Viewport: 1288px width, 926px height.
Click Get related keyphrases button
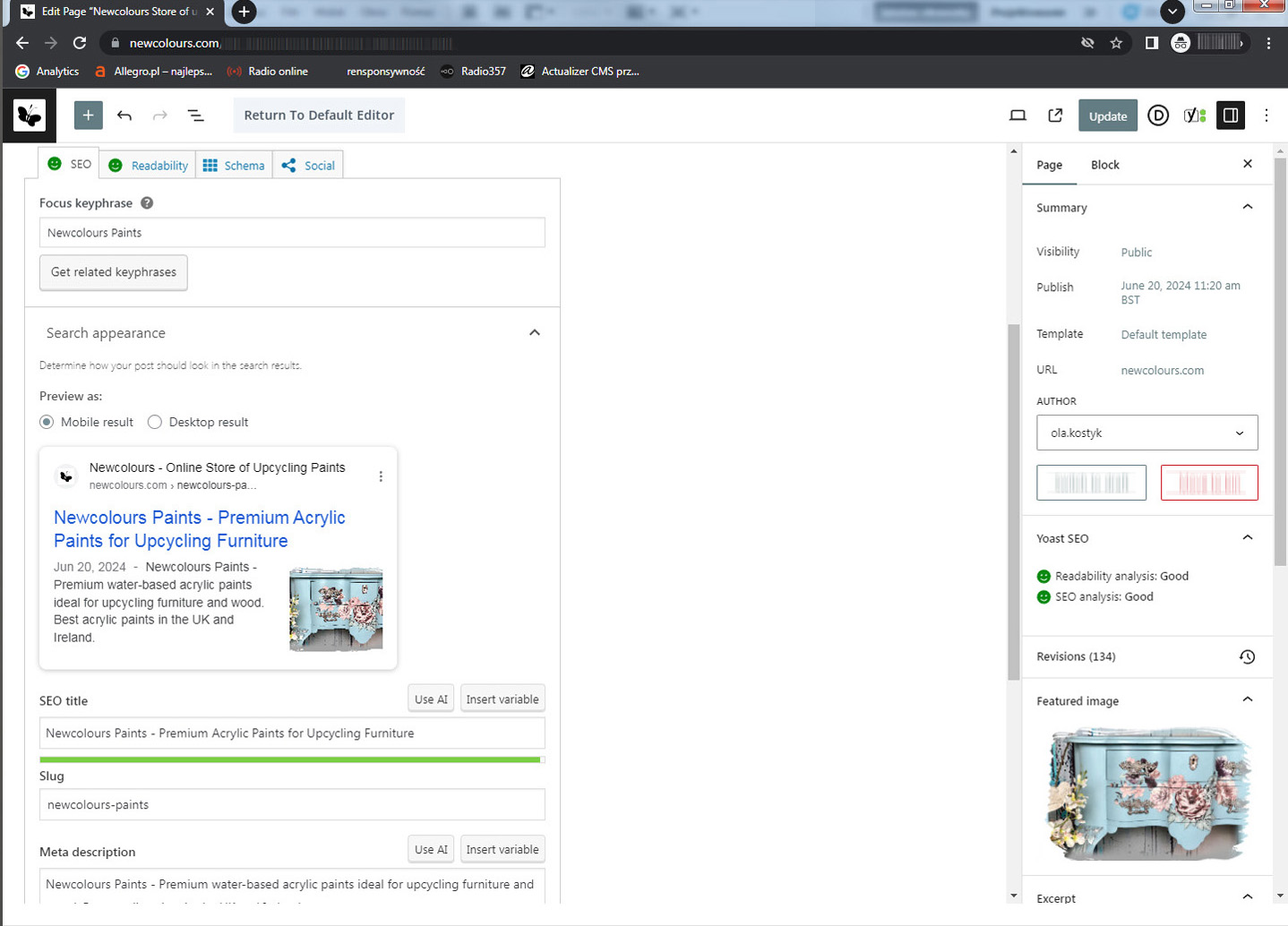pos(114,272)
